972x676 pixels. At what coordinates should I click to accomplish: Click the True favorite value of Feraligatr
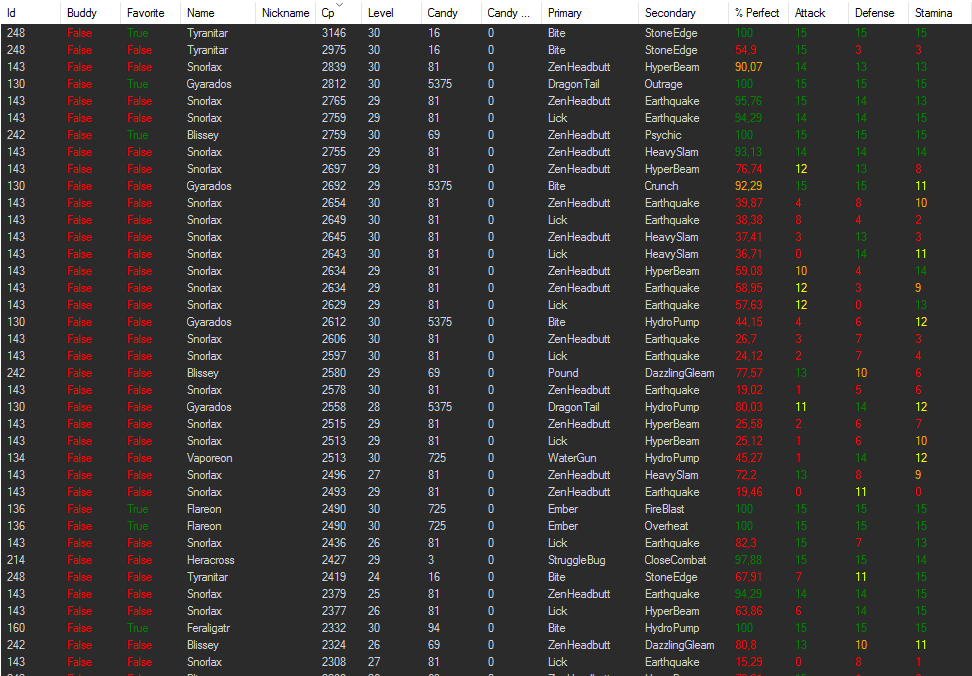click(x=138, y=628)
